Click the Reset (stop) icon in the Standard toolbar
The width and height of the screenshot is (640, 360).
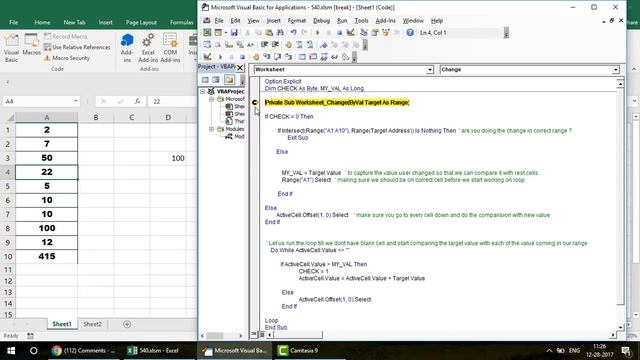[x=340, y=33]
